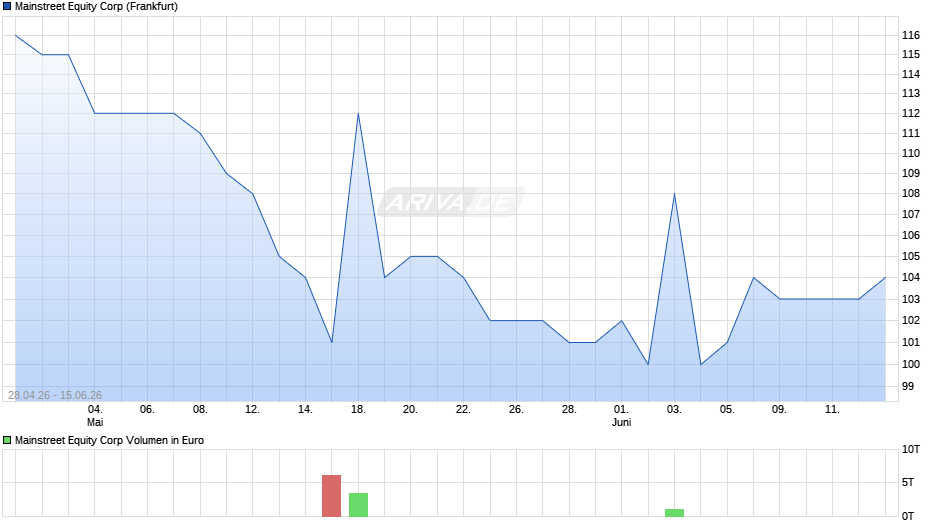This screenshot has width=940, height=526.
Task: Click the price axis label 100
Action: [911, 365]
